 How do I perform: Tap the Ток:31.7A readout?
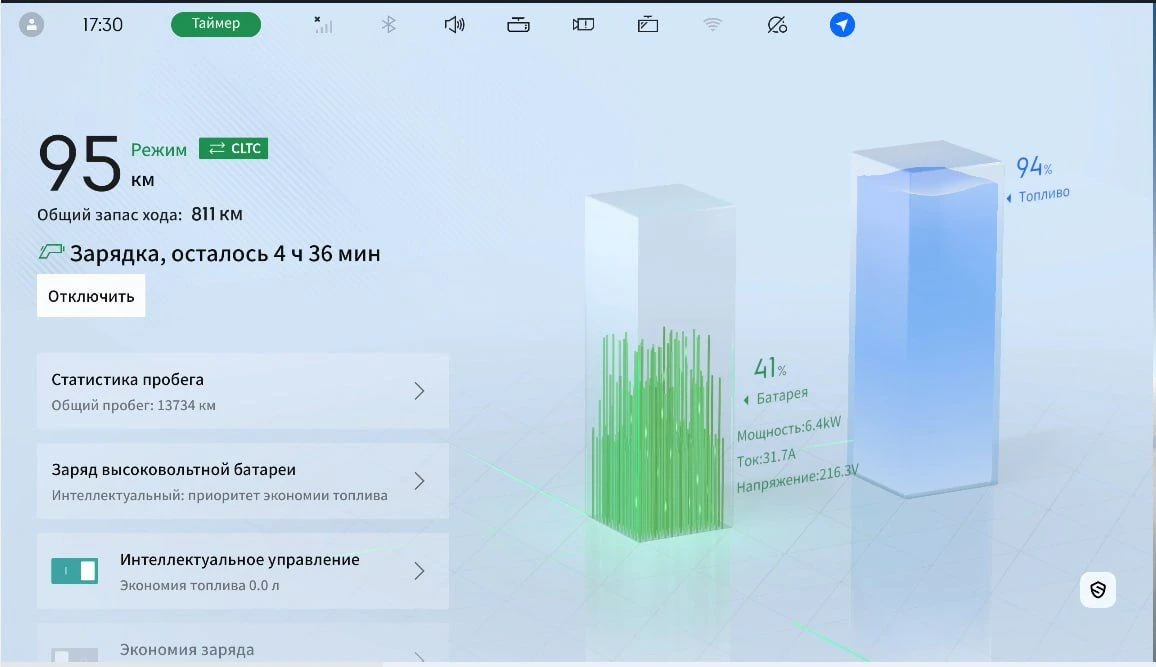pos(766,458)
